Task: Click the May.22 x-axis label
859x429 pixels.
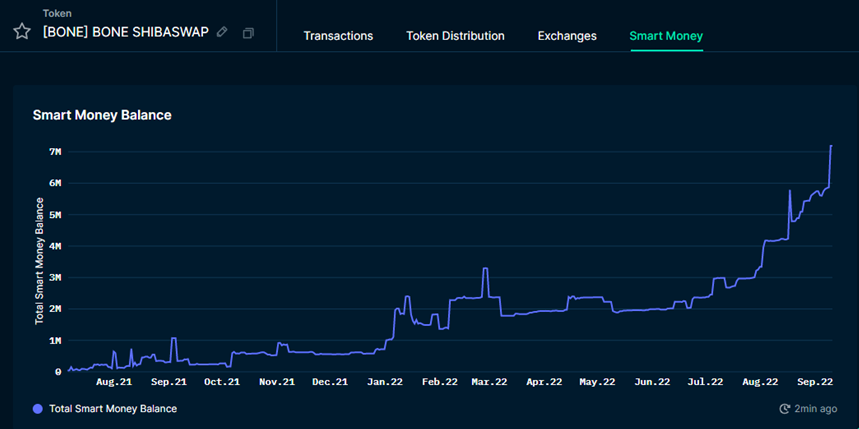Action: coord(597,381)
